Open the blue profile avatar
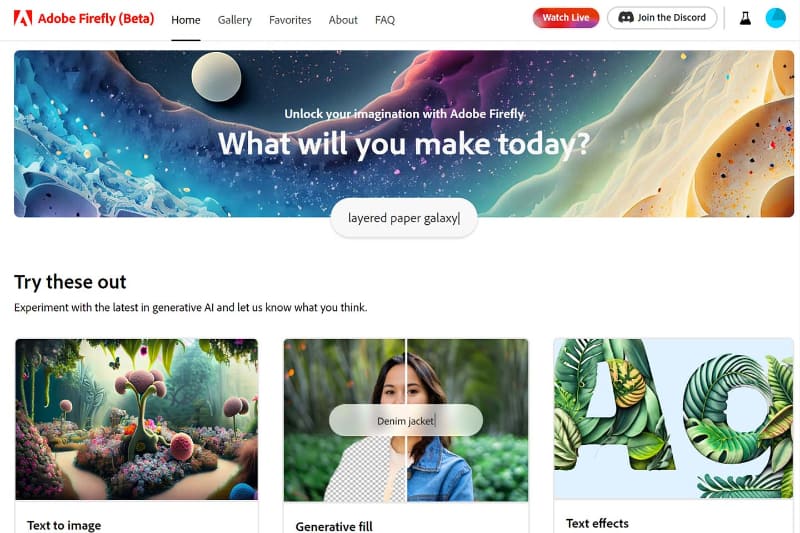 coord(776,18)
